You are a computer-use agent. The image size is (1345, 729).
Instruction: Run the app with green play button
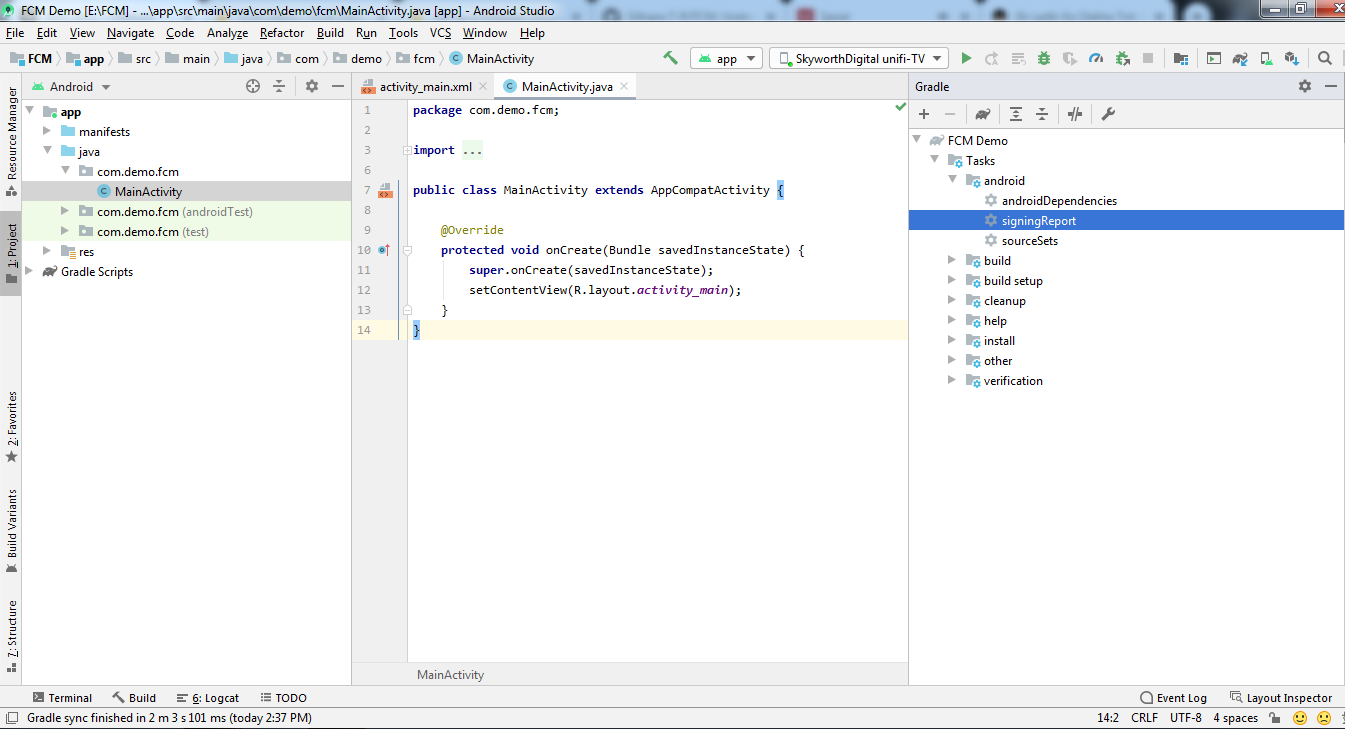pyautogui.click(x=966, y=59)
